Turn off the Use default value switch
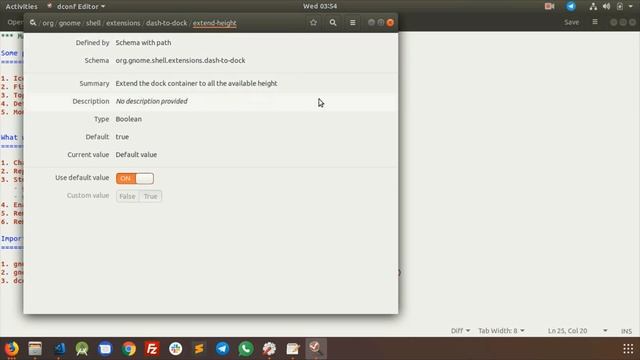 coord(135,178)
